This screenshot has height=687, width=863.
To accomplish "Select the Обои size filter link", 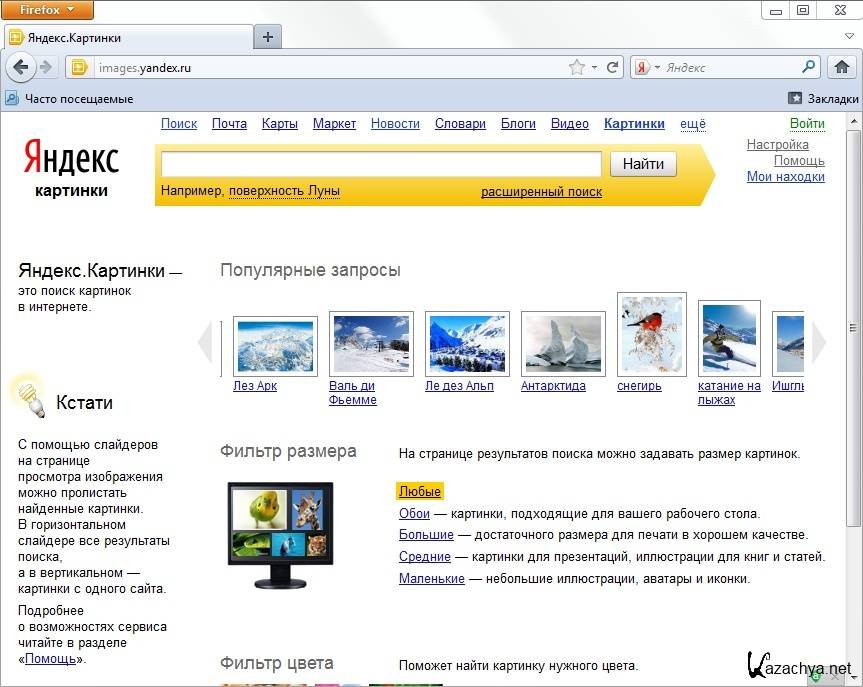I will coord(414,513).
